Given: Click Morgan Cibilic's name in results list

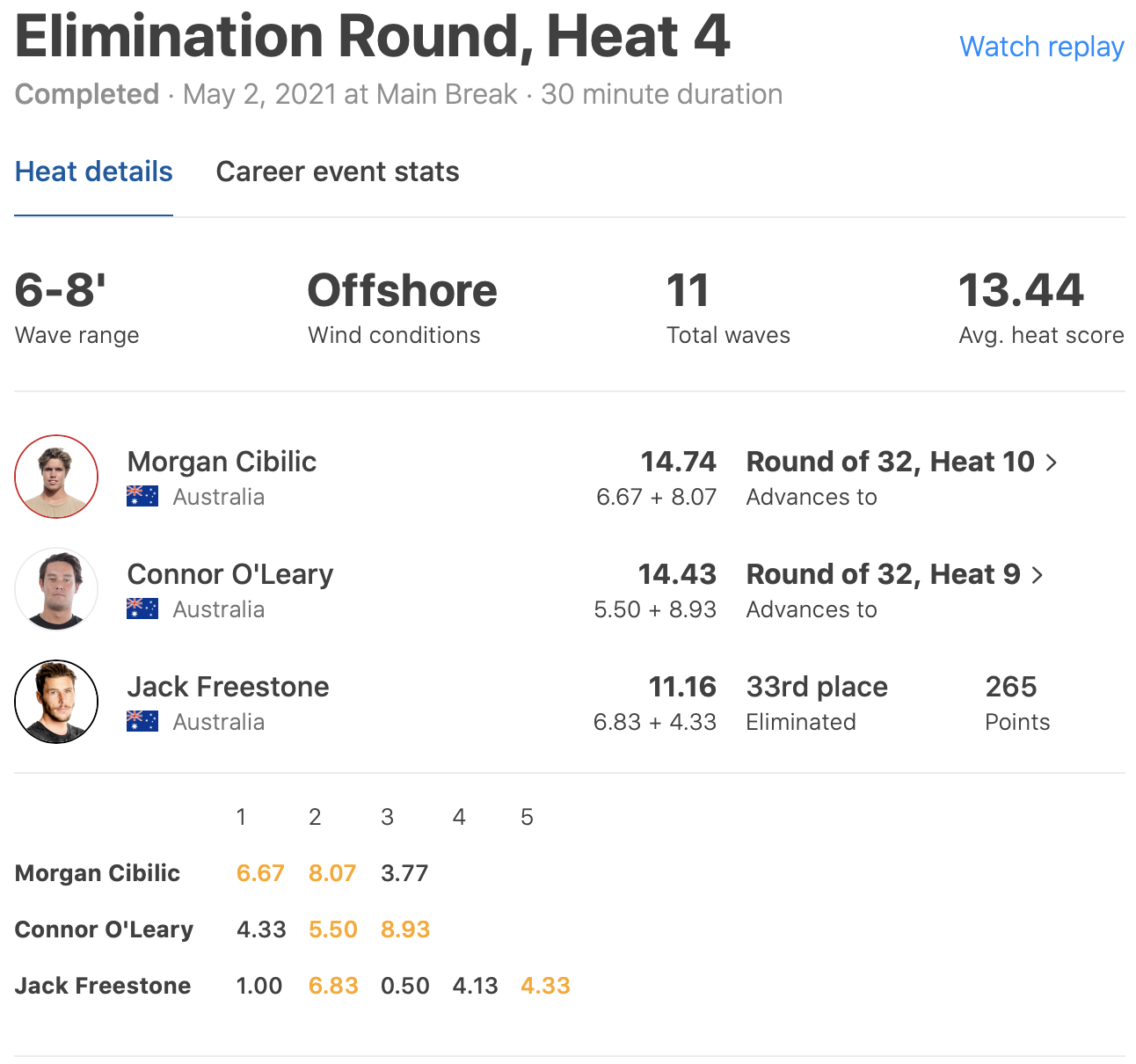Looking at the screenshot, I should coord(222,462).
